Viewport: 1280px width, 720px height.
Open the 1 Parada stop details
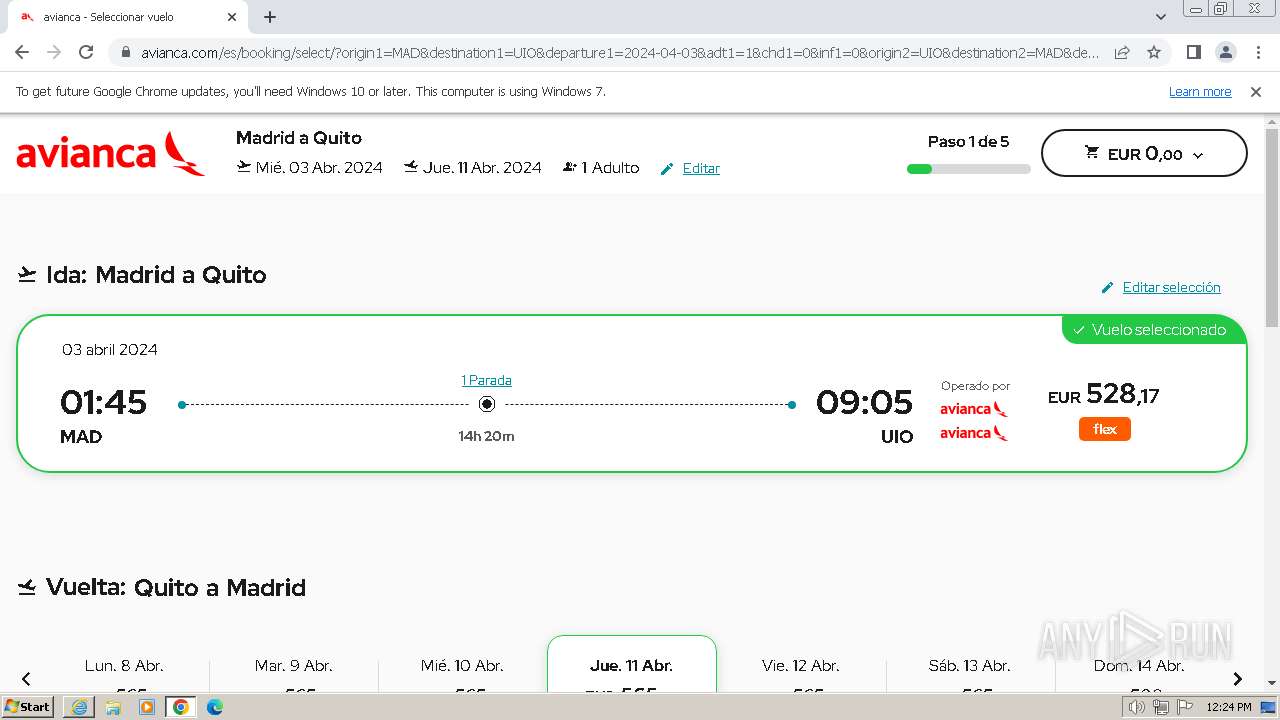click(486, 381)
